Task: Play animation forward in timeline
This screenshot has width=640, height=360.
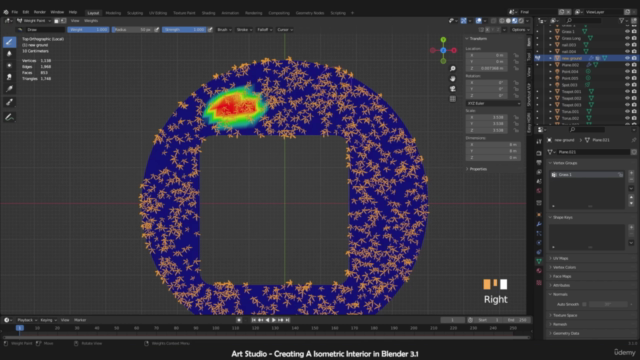Action: coord(274,320)
